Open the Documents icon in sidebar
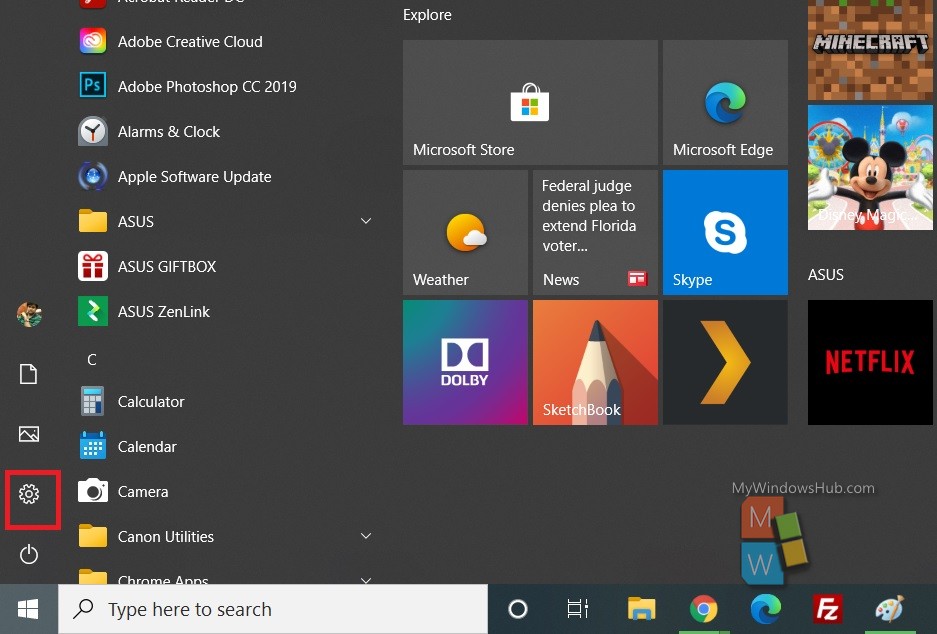 pos(29,374)
